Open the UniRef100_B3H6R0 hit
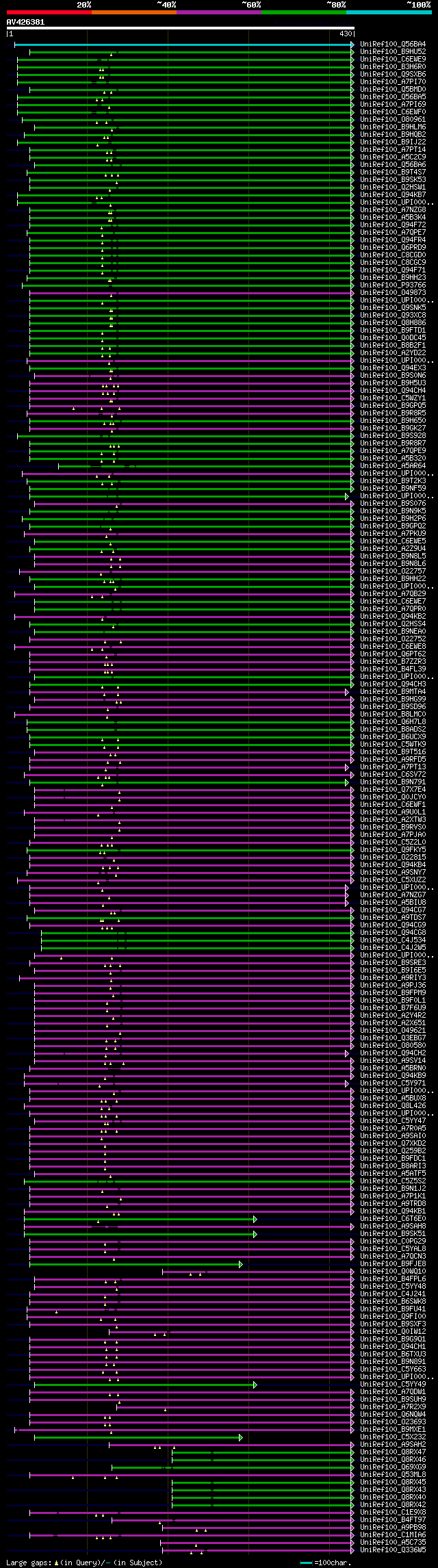Image resolution: width=438 pixels, height=1568 pixels. click(393, 67)
